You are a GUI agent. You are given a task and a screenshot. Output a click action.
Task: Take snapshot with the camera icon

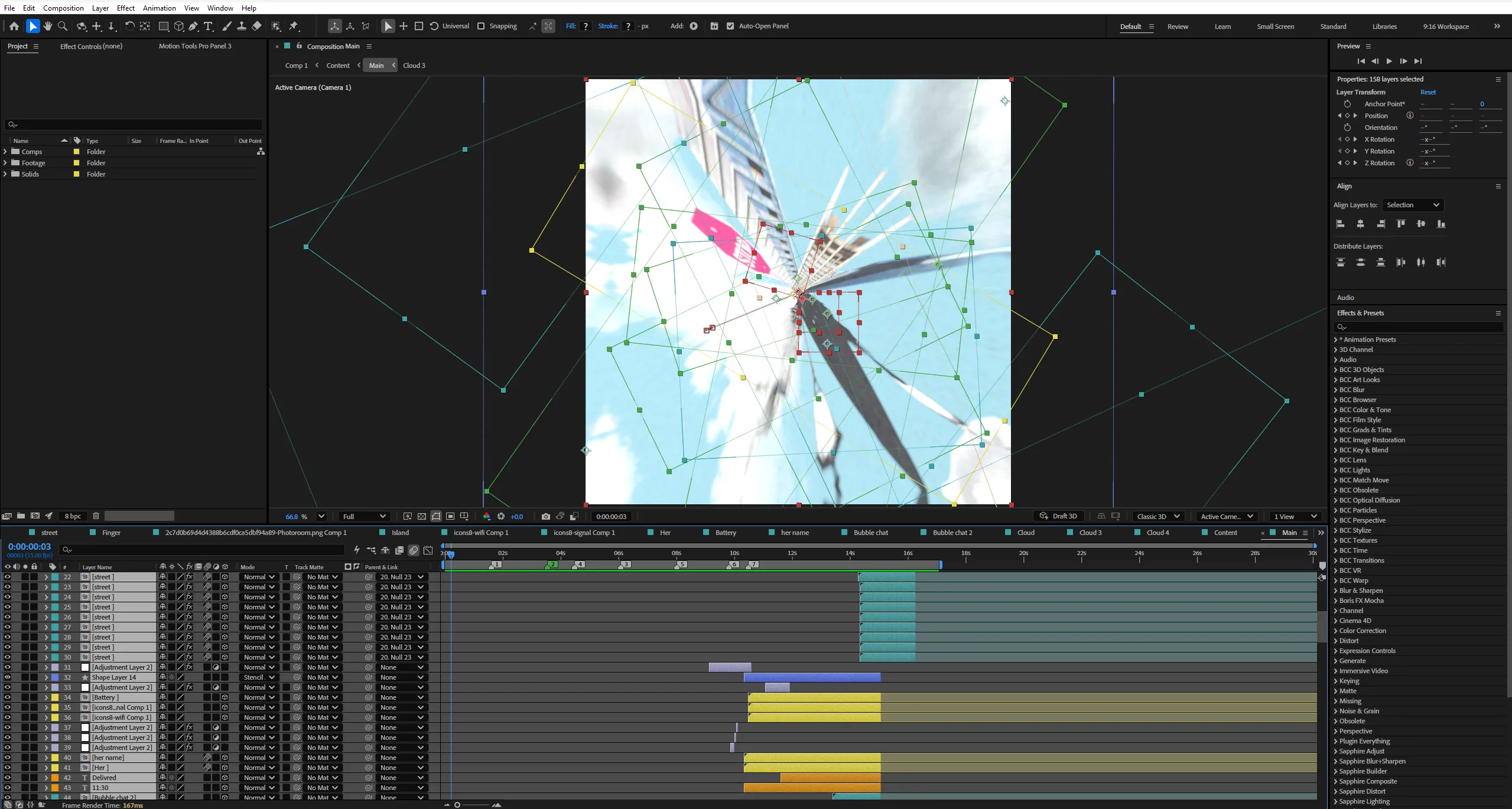point(545,517)
